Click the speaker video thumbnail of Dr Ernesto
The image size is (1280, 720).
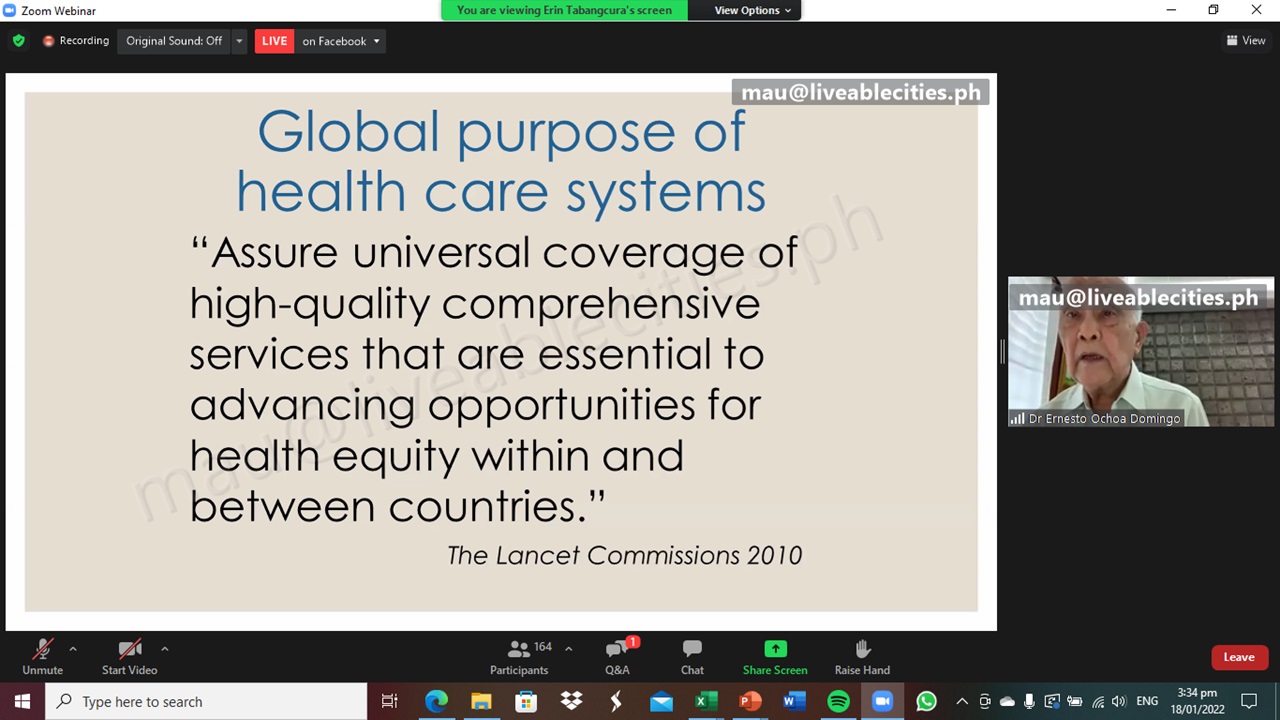coord(1141,352)
